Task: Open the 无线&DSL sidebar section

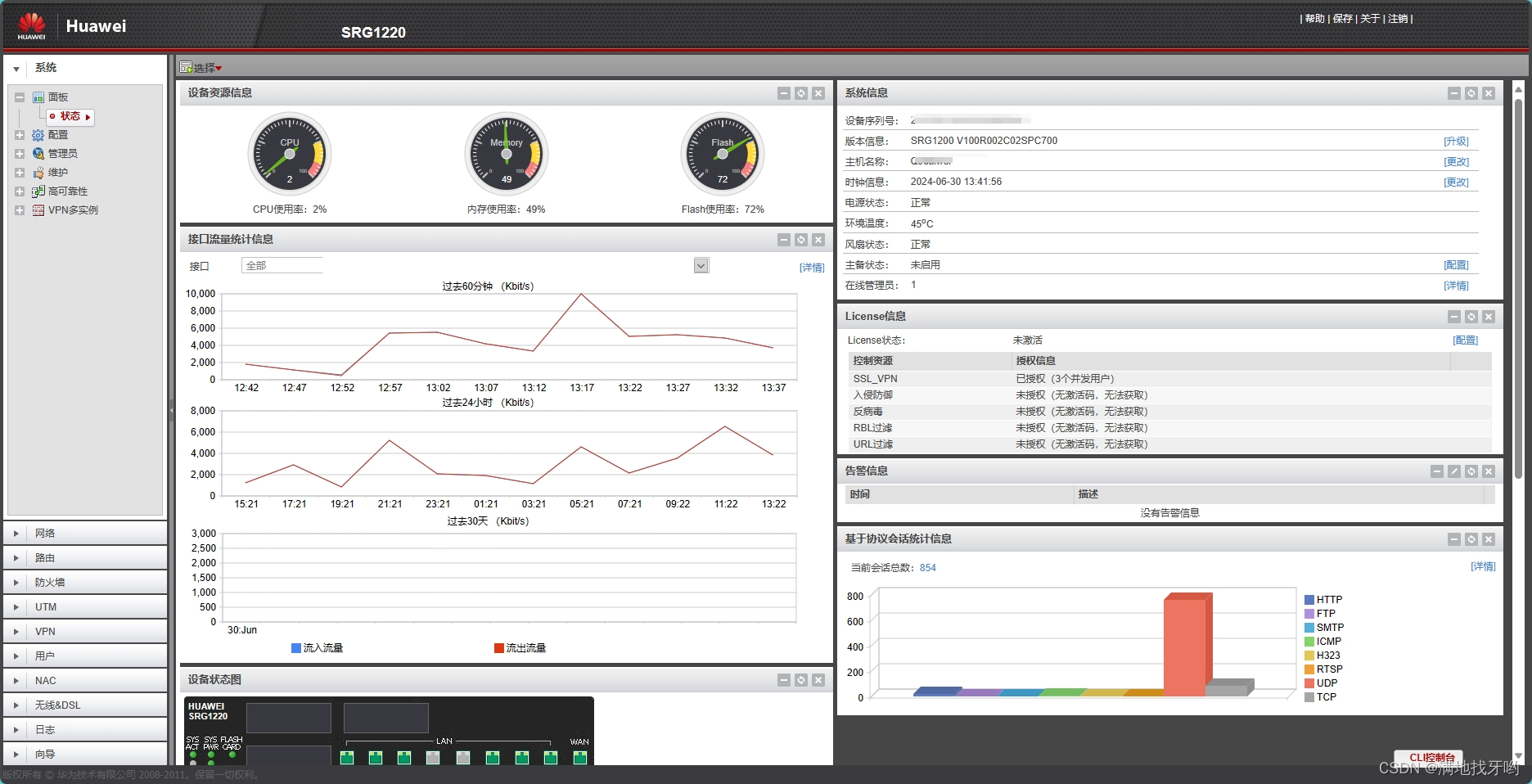Action: pos(85,705)
